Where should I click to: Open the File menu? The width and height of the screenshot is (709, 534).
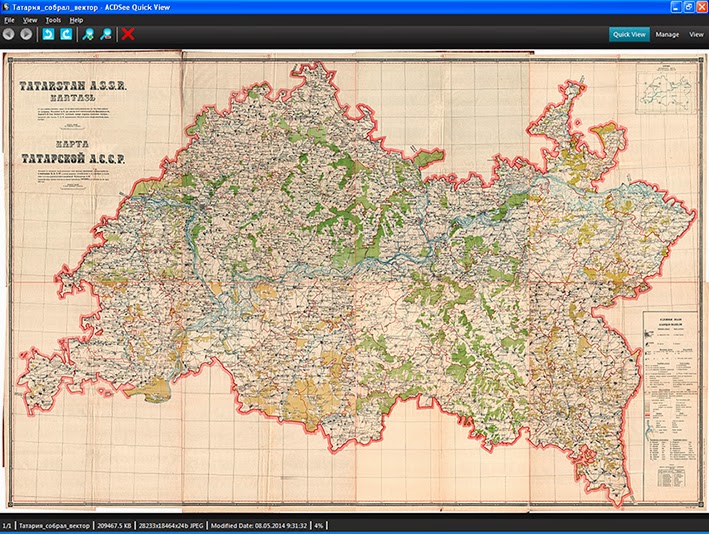(9, 20)
